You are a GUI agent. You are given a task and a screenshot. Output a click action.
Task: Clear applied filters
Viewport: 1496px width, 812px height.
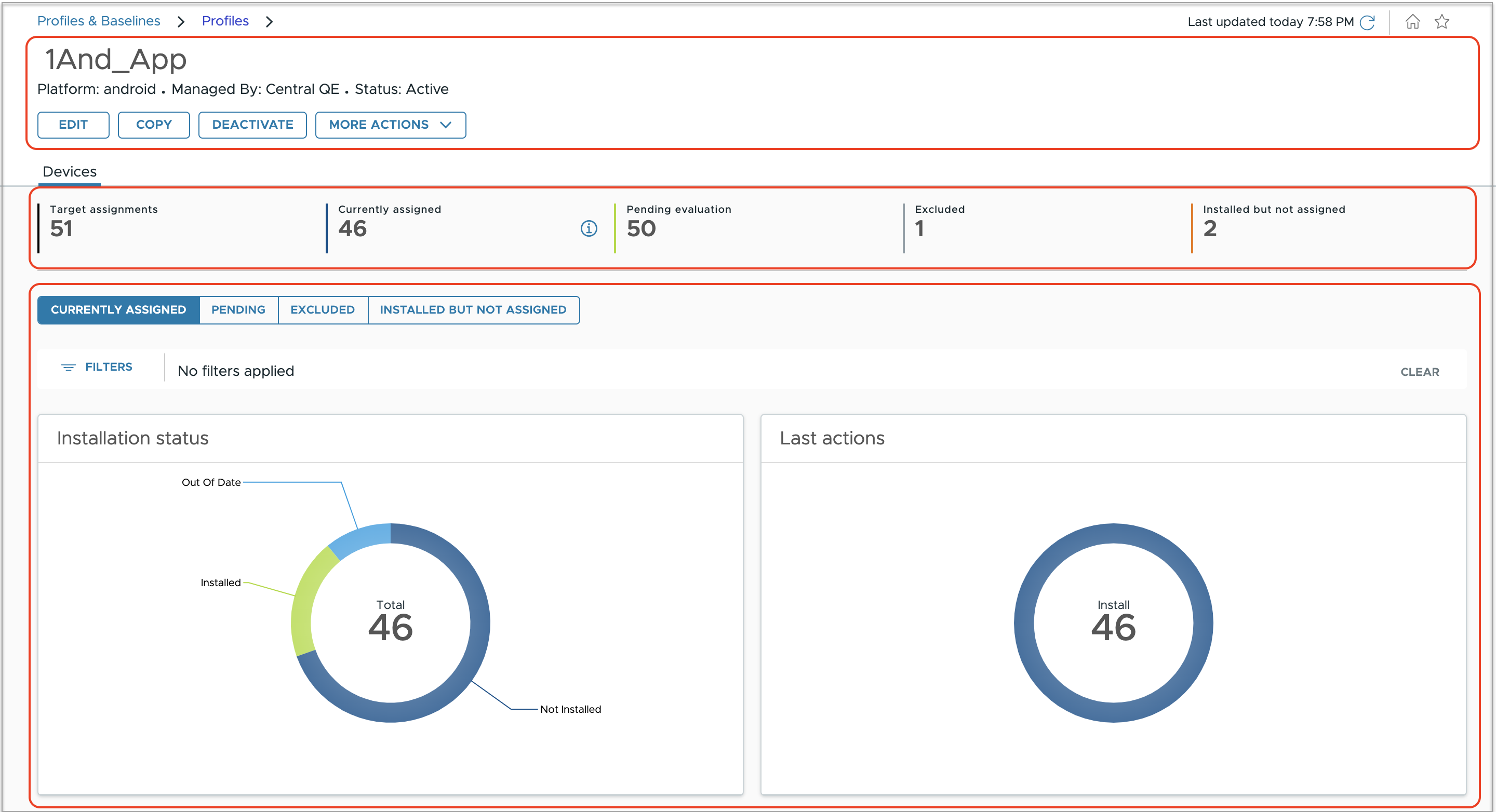pos(1419,372)
